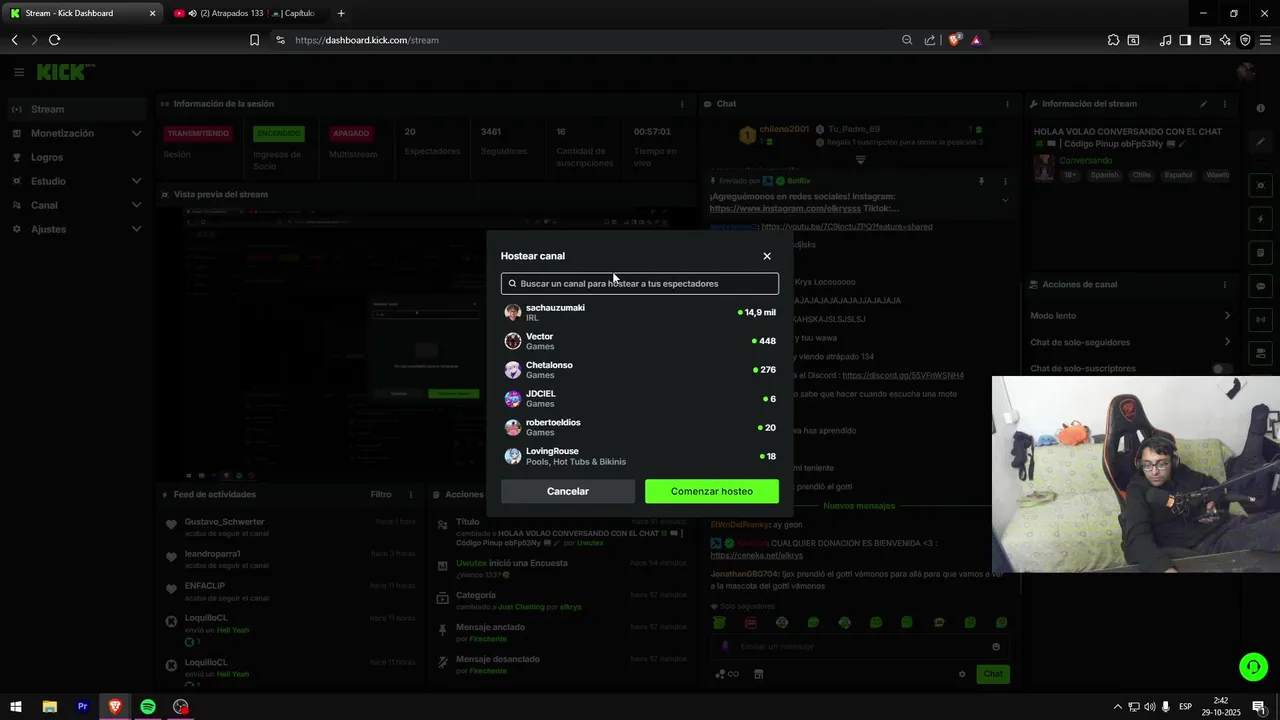Open the Filtro dropdown in activity feed
The height and width of the screenshot is (720, 1280).
pyautogui.click(x=381, y=494)
